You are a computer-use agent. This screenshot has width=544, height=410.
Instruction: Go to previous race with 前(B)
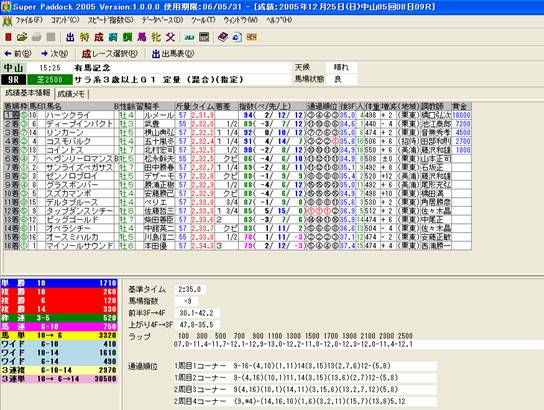tap(17, 54)
